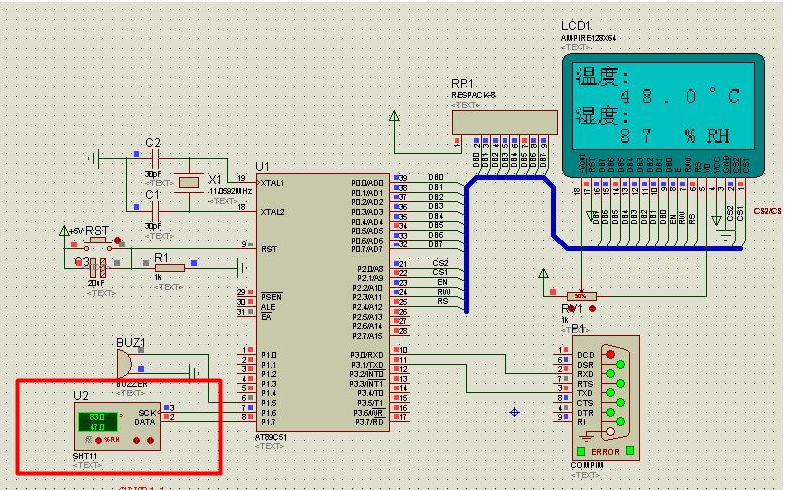The width and height of the screenshot is (785, 490).
Task: Select power terminal arrow left of RP1
Action: pos(395,117)
